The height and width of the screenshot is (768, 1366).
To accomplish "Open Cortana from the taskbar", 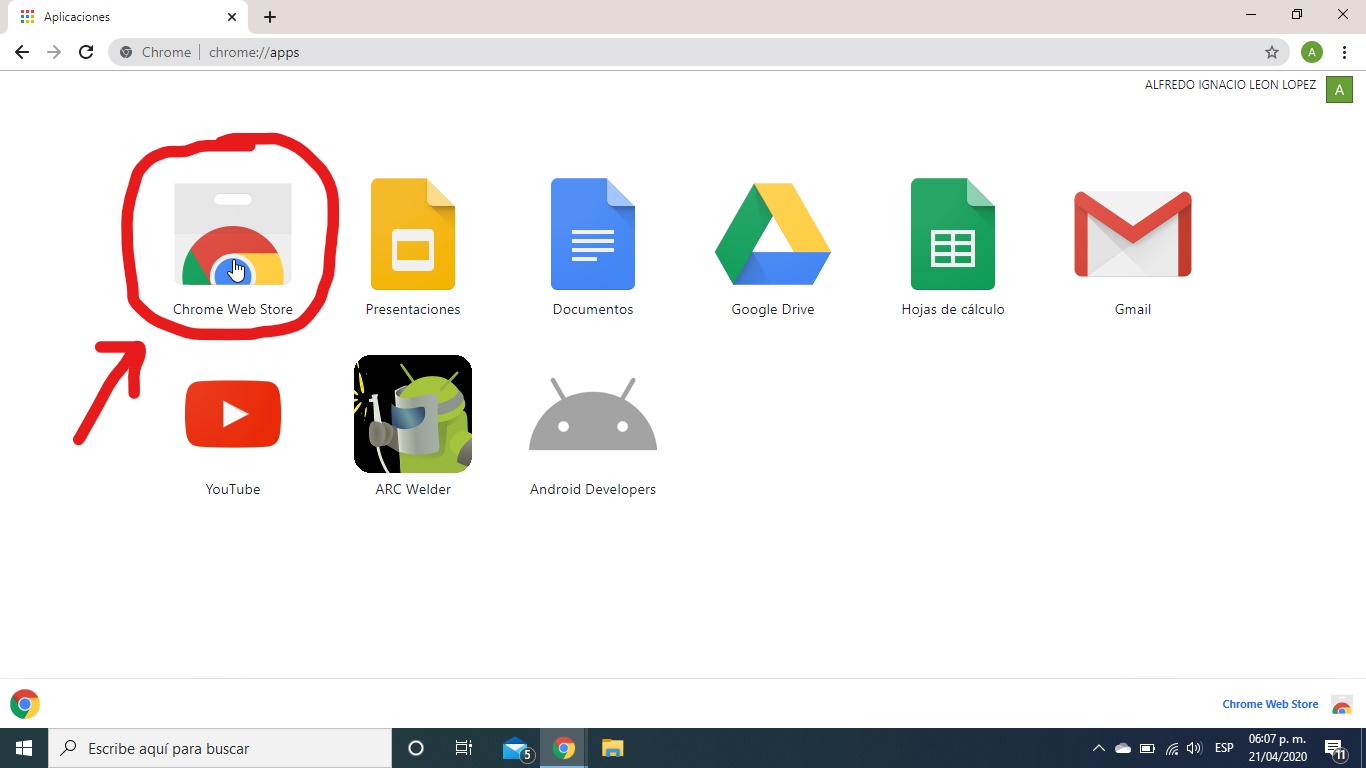I will pos(416,748).
